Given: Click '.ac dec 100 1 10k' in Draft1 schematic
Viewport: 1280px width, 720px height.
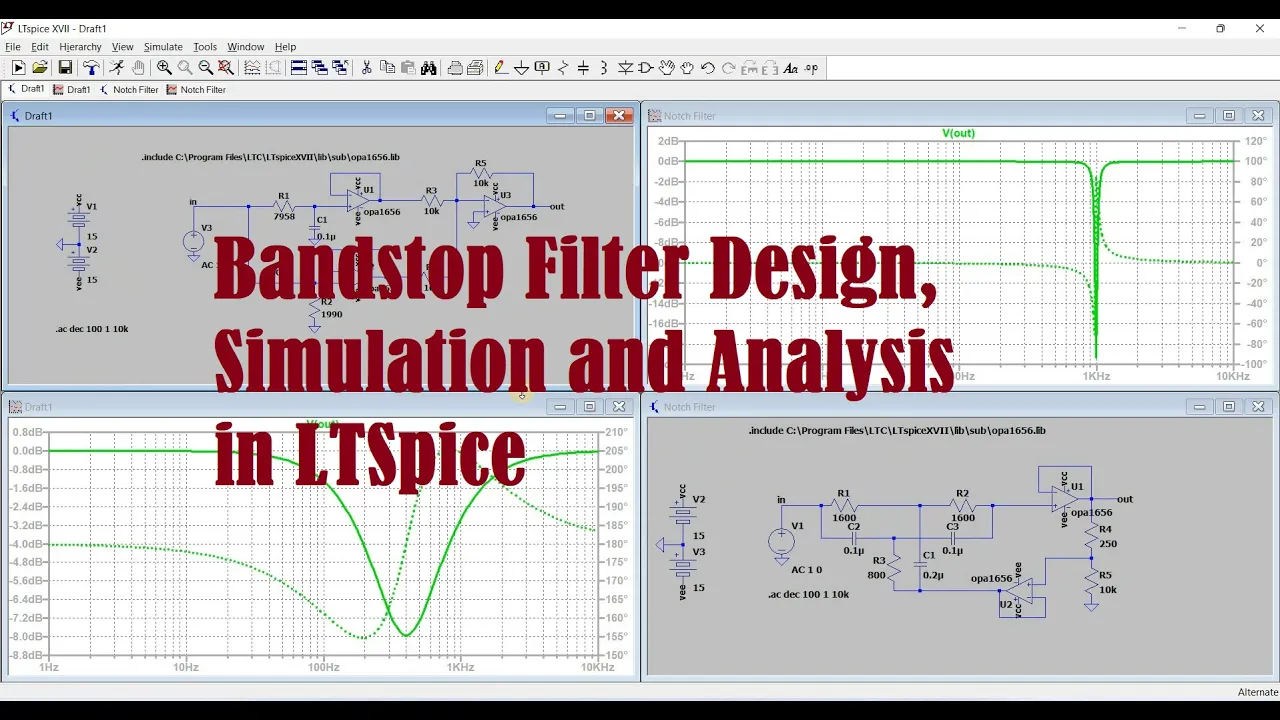Looking at the screenshot, I should [92, 329].
